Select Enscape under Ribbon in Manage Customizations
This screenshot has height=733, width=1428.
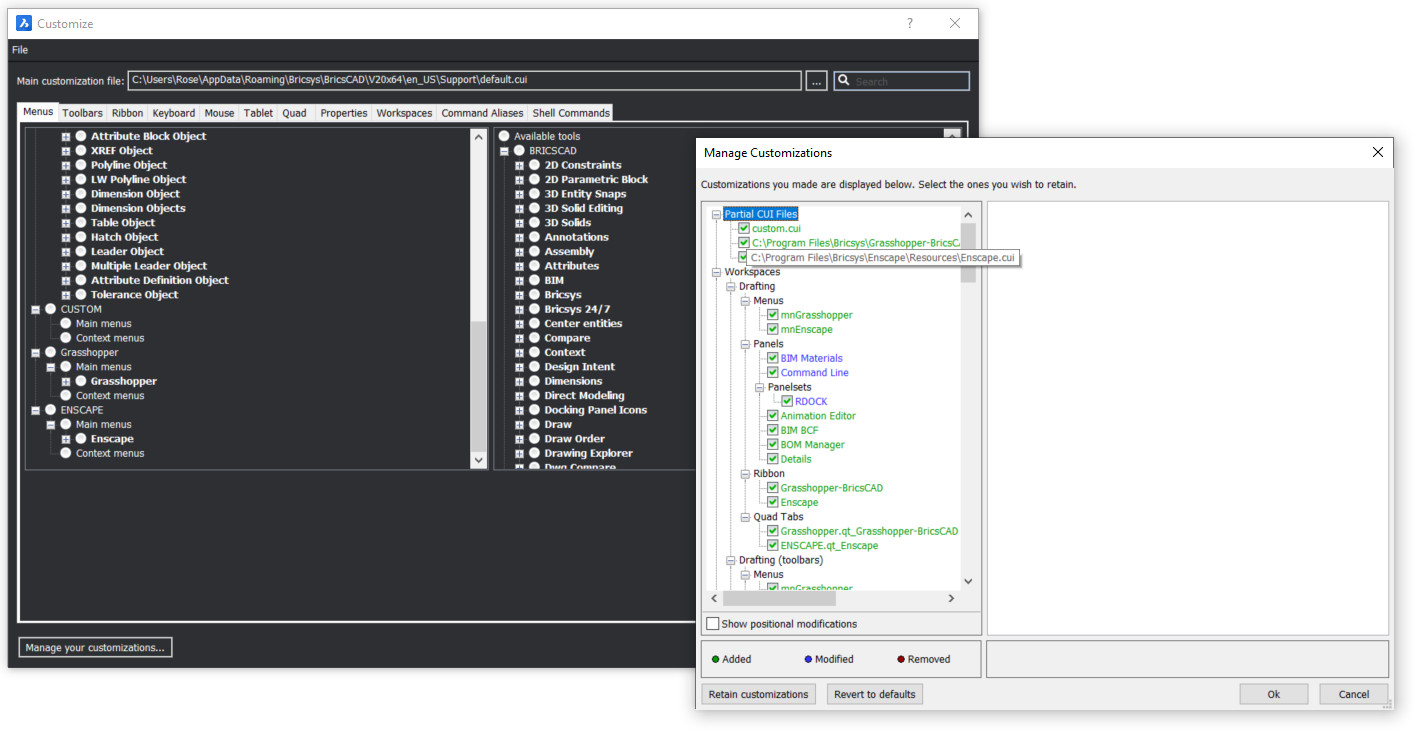[799, 503]
